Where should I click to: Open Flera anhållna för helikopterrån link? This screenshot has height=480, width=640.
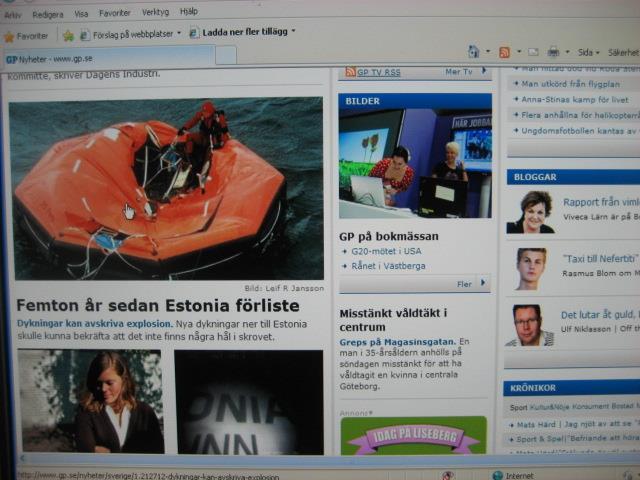[580, 115]
